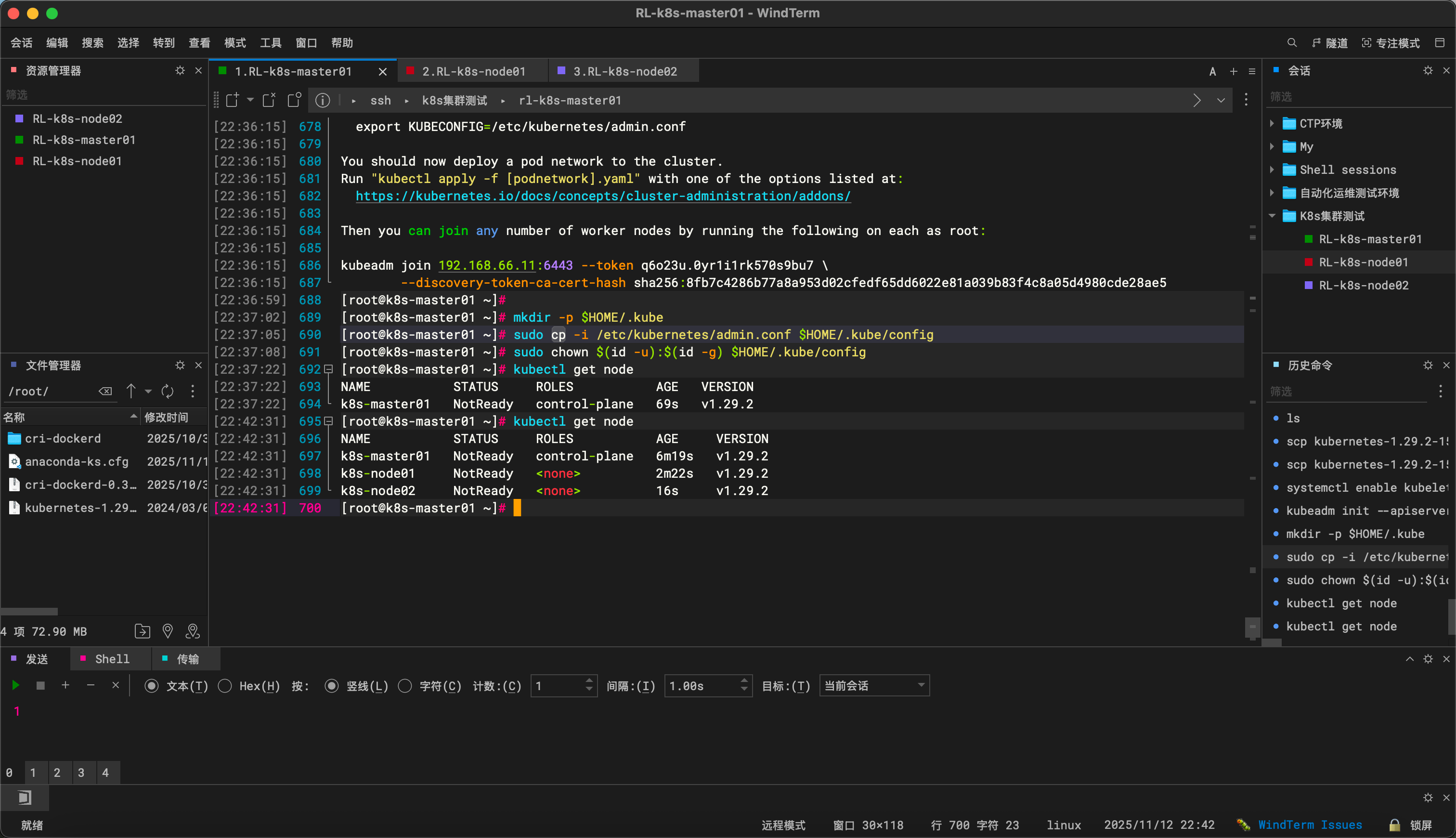Select the Hex(H) radio button
1456x838 pixels.
(225, 685)
